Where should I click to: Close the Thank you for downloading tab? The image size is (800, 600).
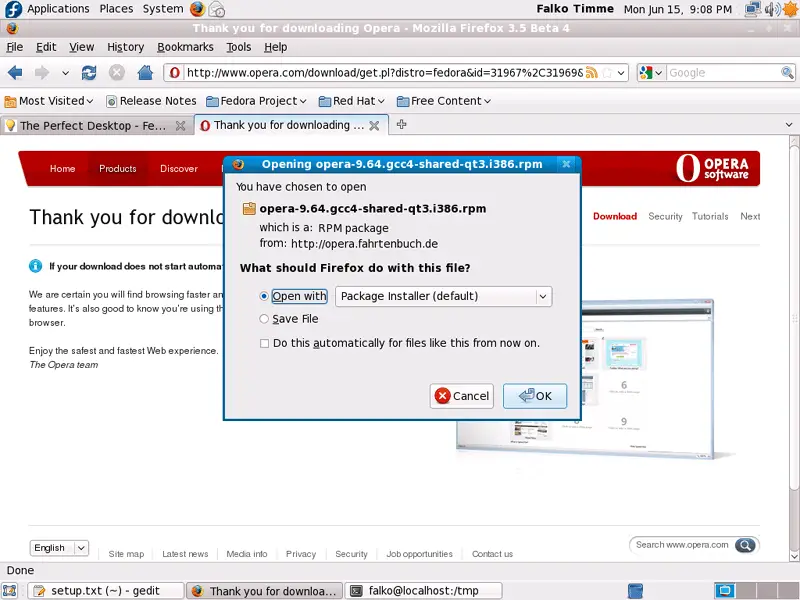click(374, 126)
